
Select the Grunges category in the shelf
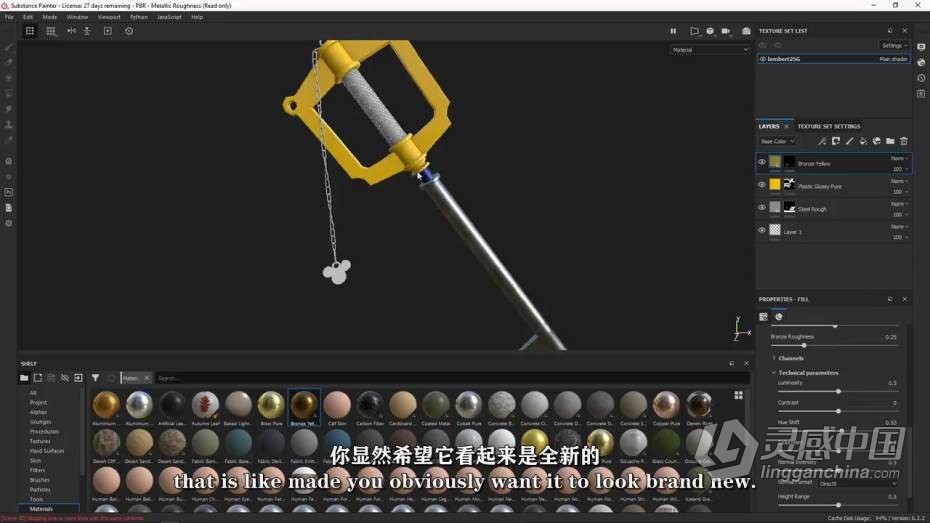click(x=40, y=422)
